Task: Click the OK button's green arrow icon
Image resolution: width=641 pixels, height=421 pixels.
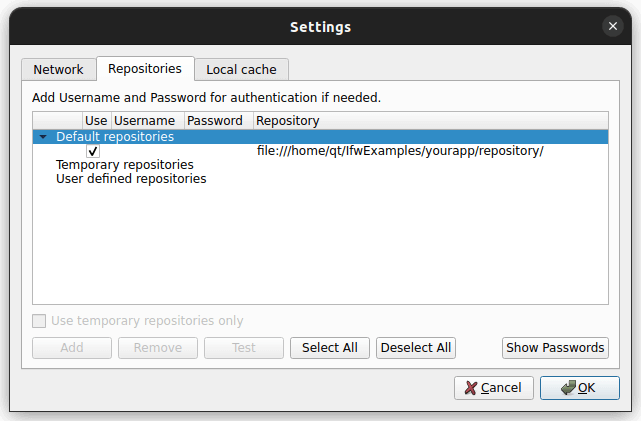Action: point(567,388)
